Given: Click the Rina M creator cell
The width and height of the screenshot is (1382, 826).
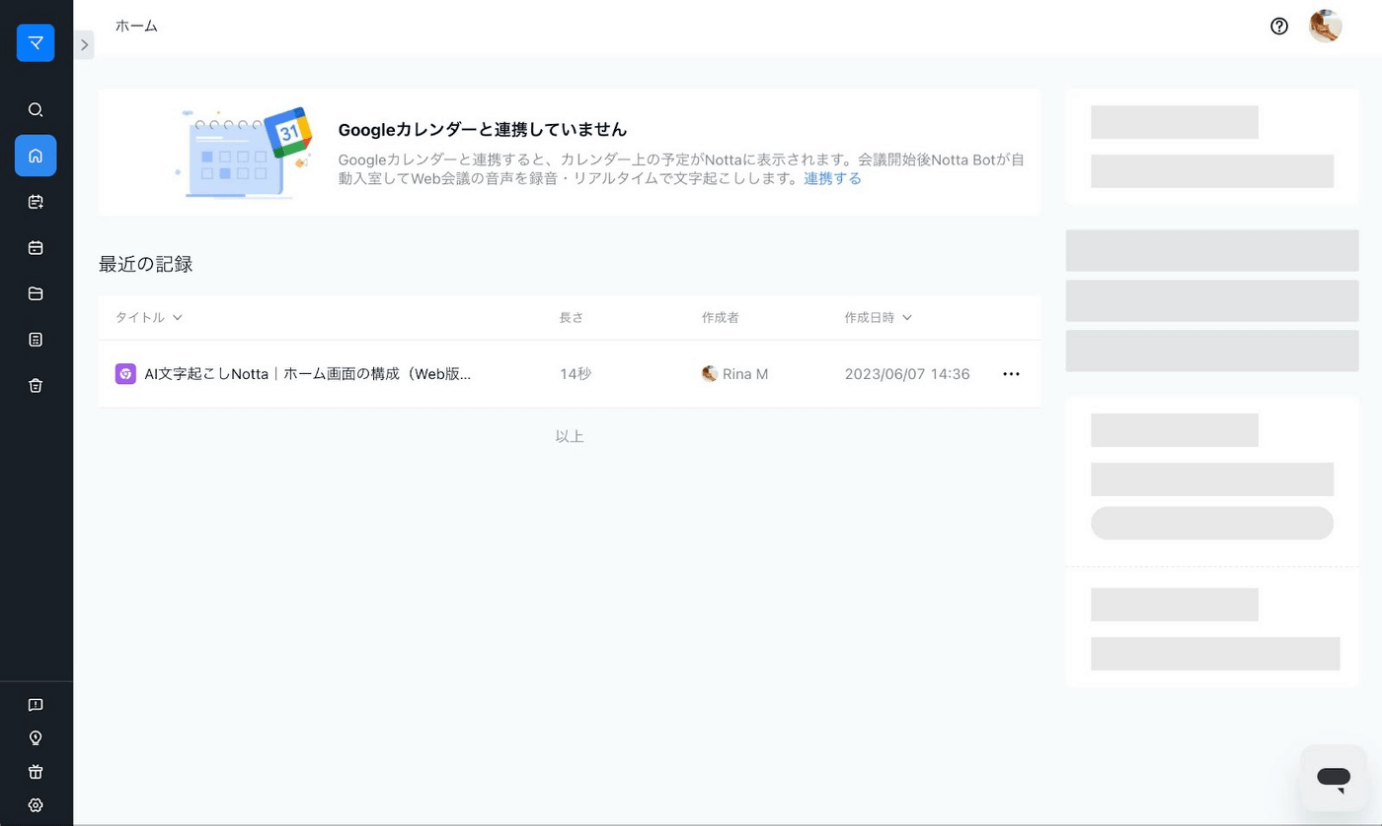Looking at the screenshot, I should point(735,374).
